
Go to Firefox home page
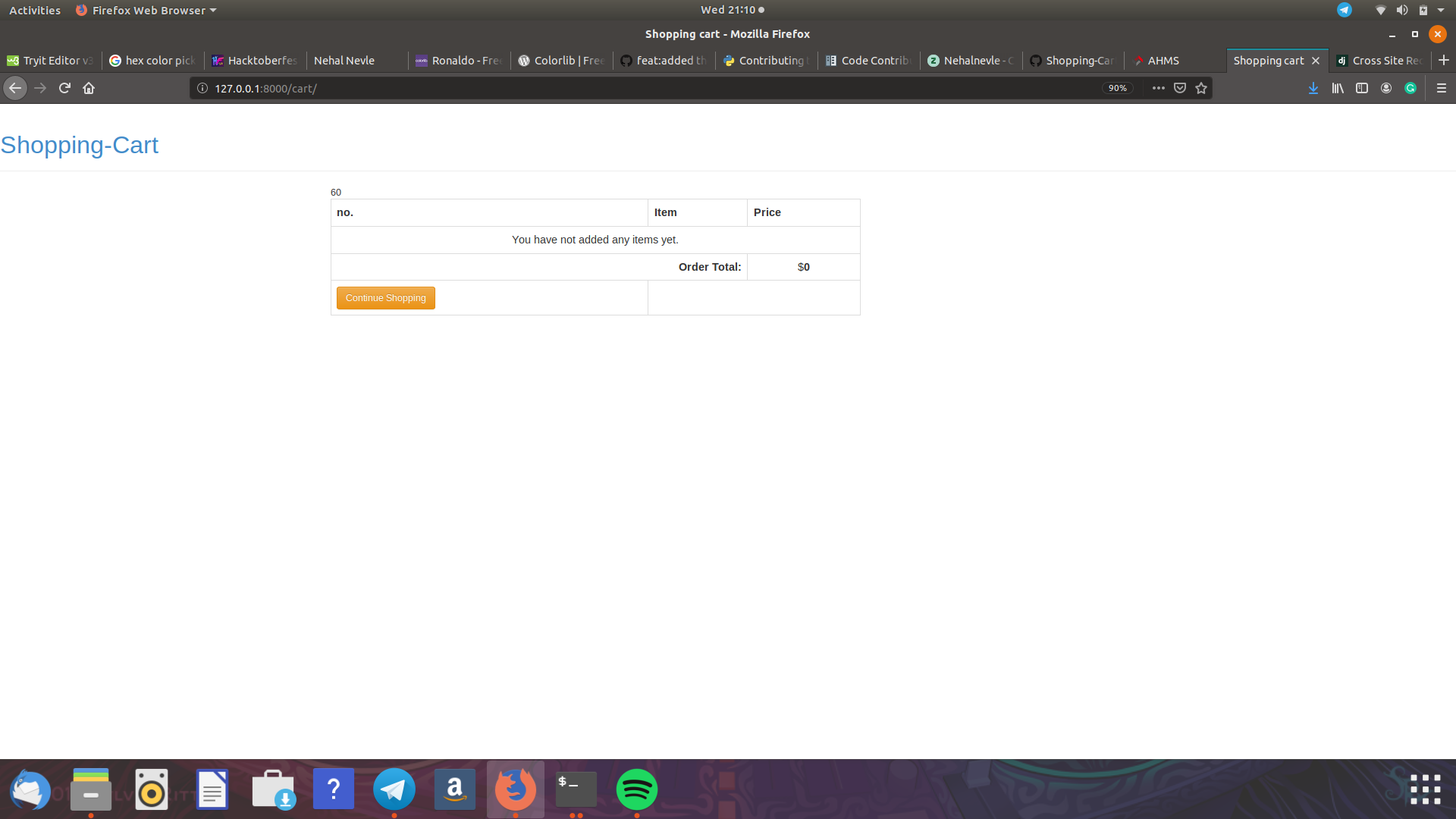tap(89, 88)
